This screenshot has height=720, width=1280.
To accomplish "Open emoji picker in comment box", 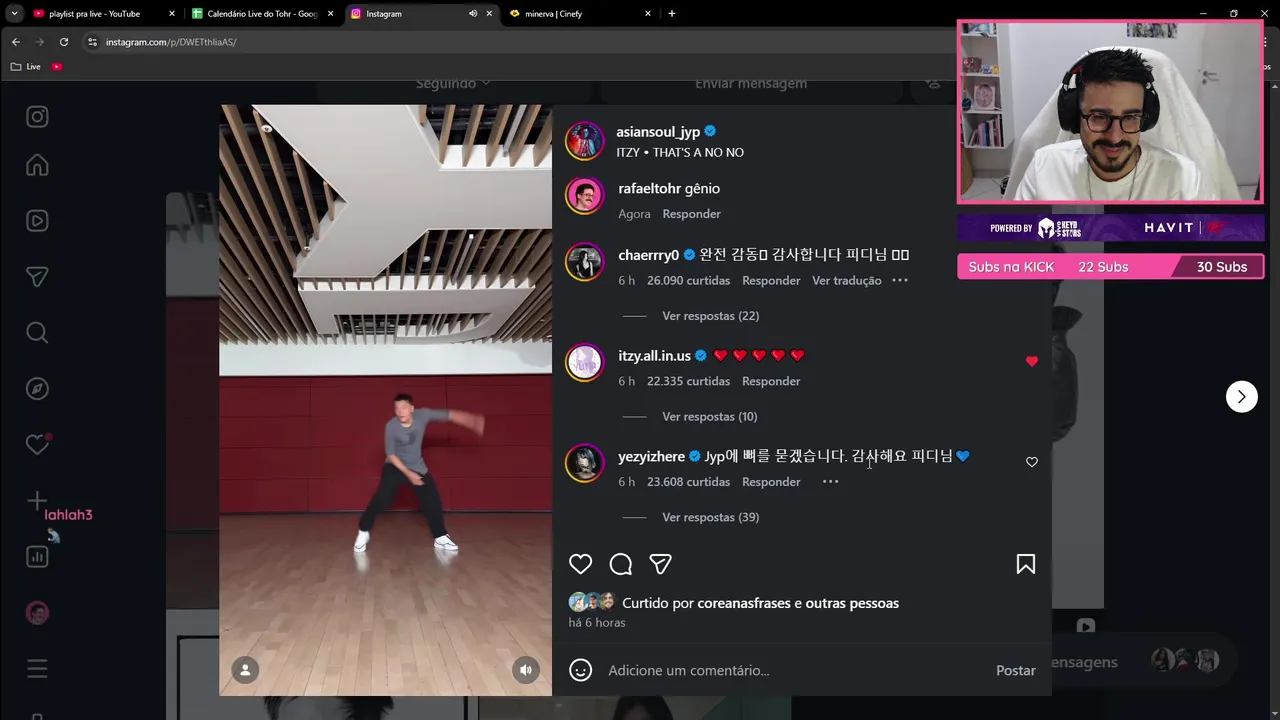I will (581, 670).
